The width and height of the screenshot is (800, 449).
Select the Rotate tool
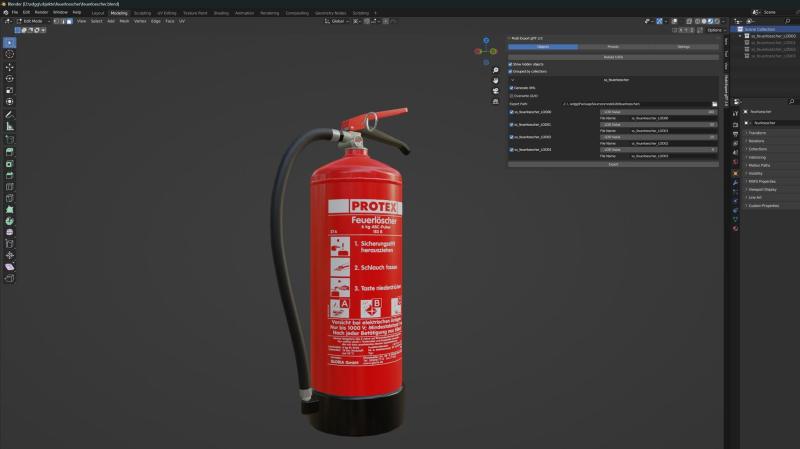point(10,79)
